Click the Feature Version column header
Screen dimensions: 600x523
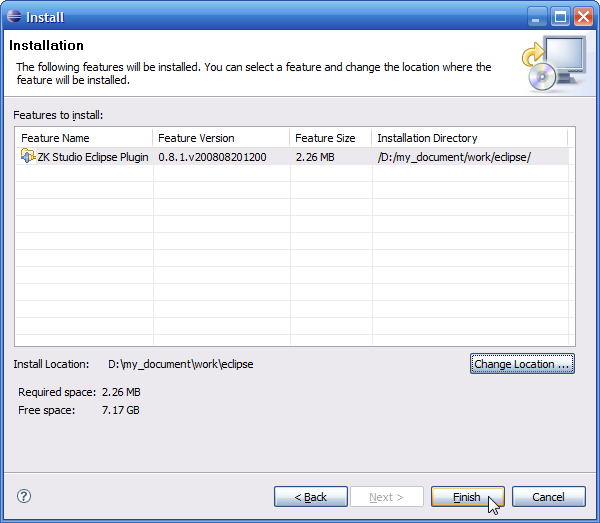[x=221, y=138]
